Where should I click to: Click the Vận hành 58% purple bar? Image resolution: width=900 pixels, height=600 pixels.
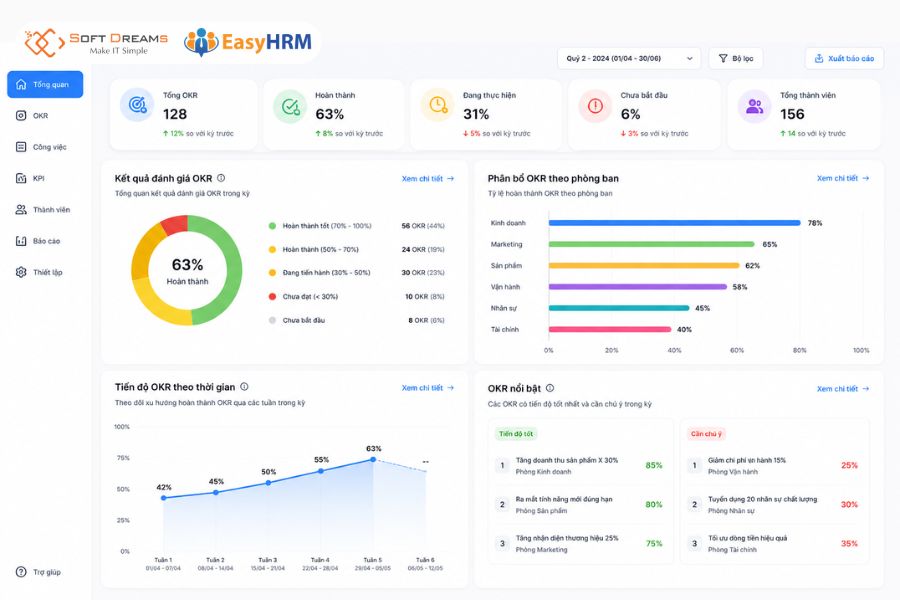(x=638, y=287)
